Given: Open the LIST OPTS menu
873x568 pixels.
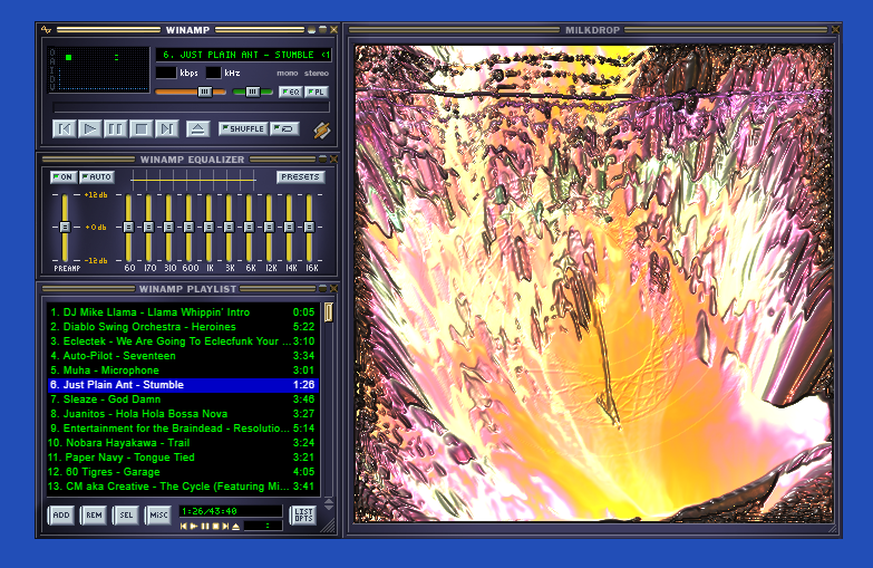Looking at the screenshot, I should [x=303, y=515].
